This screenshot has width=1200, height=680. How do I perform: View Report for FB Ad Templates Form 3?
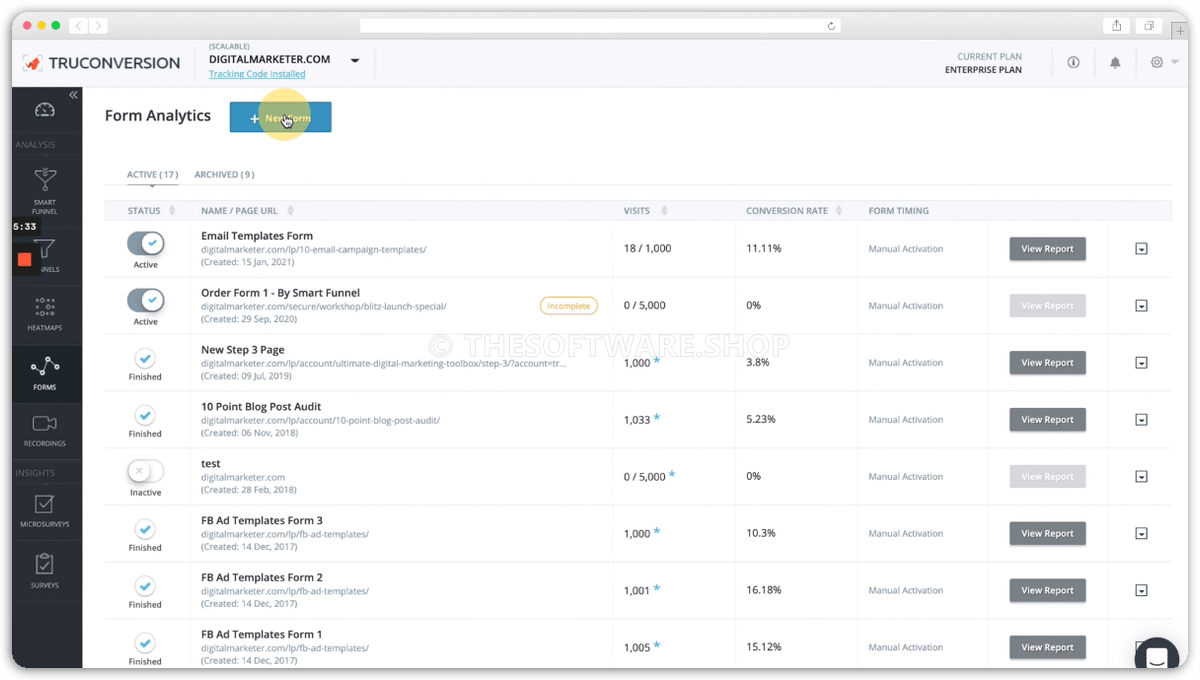pyautogui.click(x=1047, y=534)
